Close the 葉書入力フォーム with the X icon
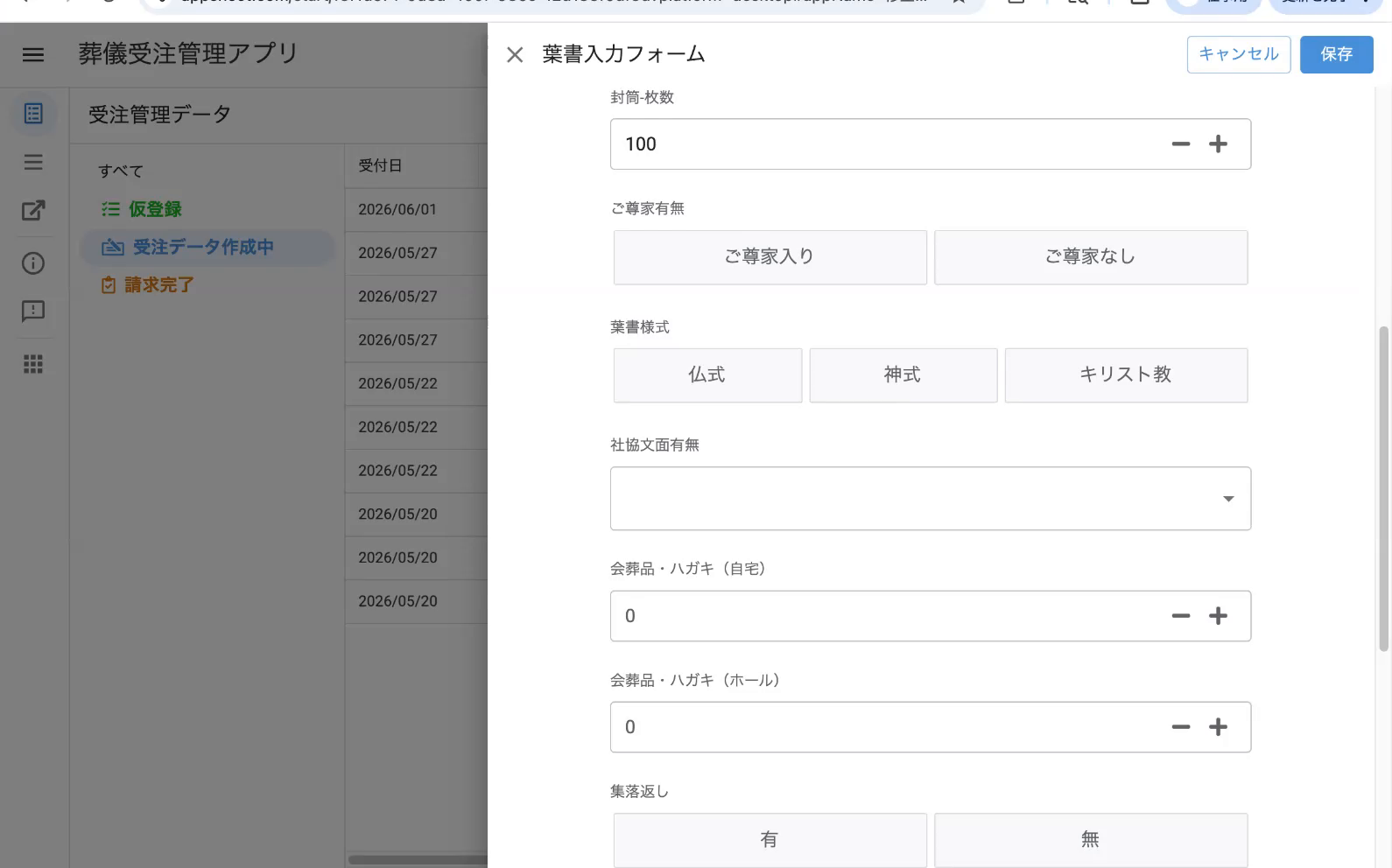The height and width of the screenshot is (868, 1392). click(x=515, y=55)
